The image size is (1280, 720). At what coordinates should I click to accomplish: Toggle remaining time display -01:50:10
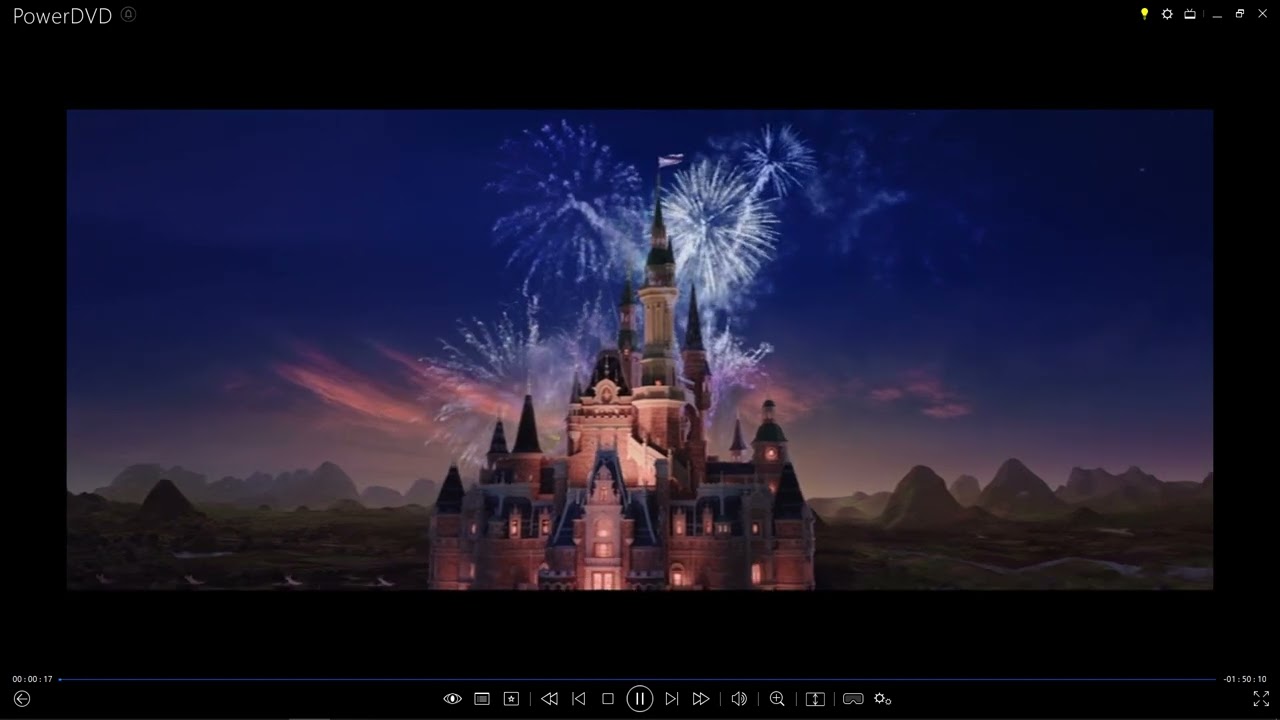1245,679
